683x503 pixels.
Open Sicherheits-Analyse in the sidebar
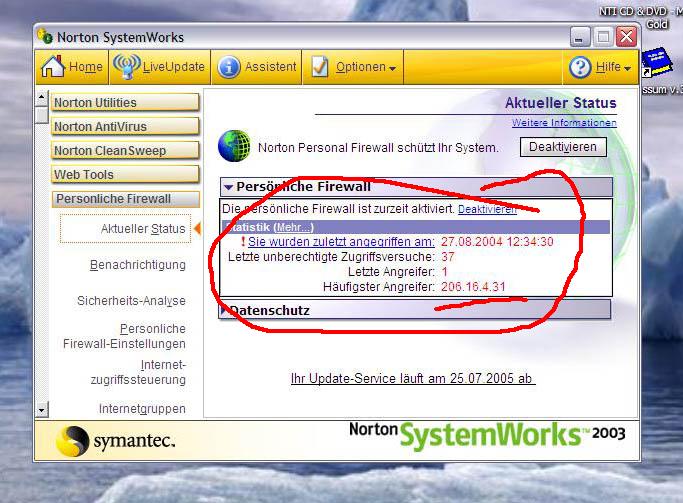point(131,301)
